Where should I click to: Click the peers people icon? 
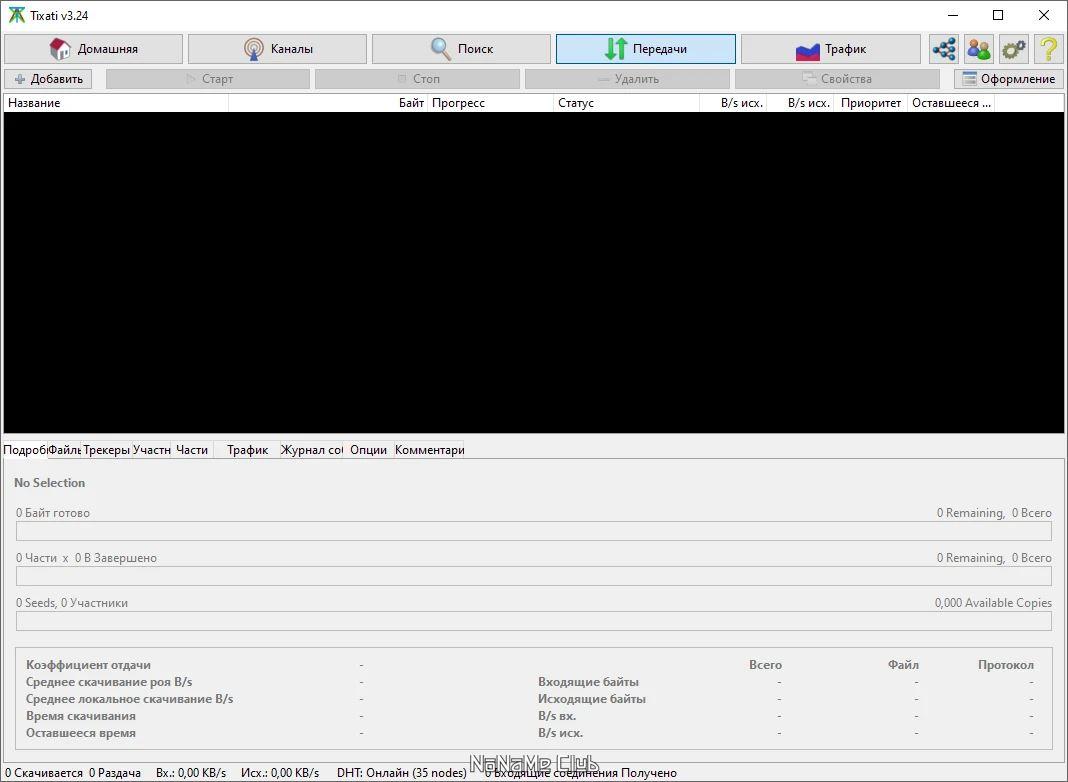point(979,49)
